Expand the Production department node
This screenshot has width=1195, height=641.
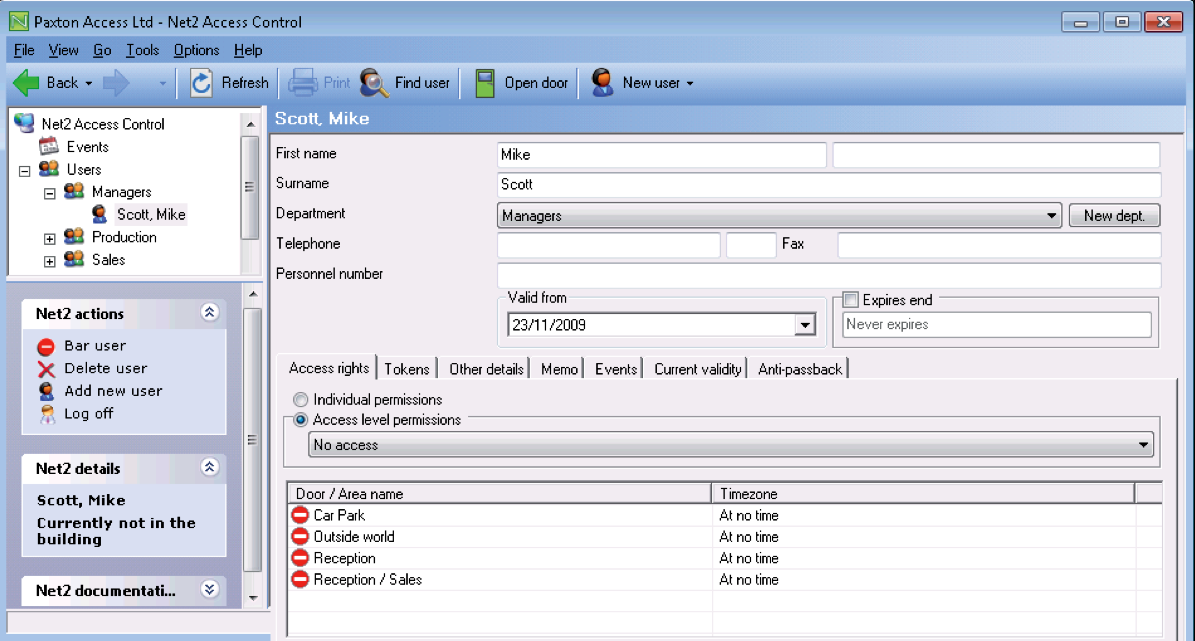[x=48, y=237]
